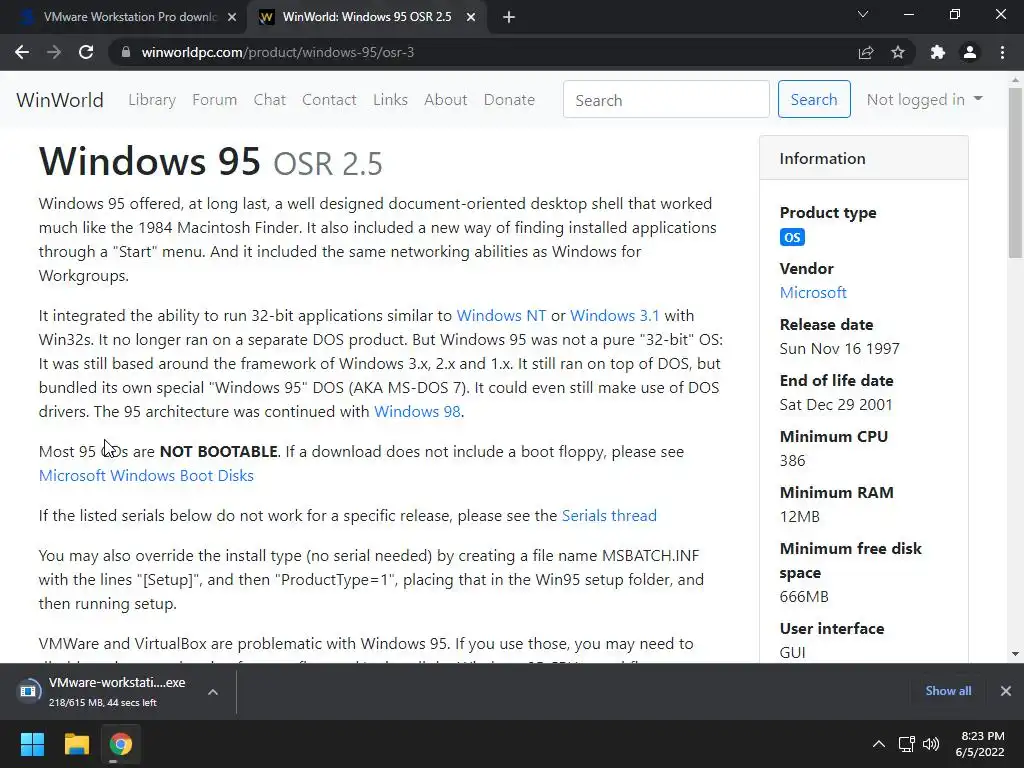Open the clock showing 8:23 PM
1024x768 pixels.
pos(980,744)
